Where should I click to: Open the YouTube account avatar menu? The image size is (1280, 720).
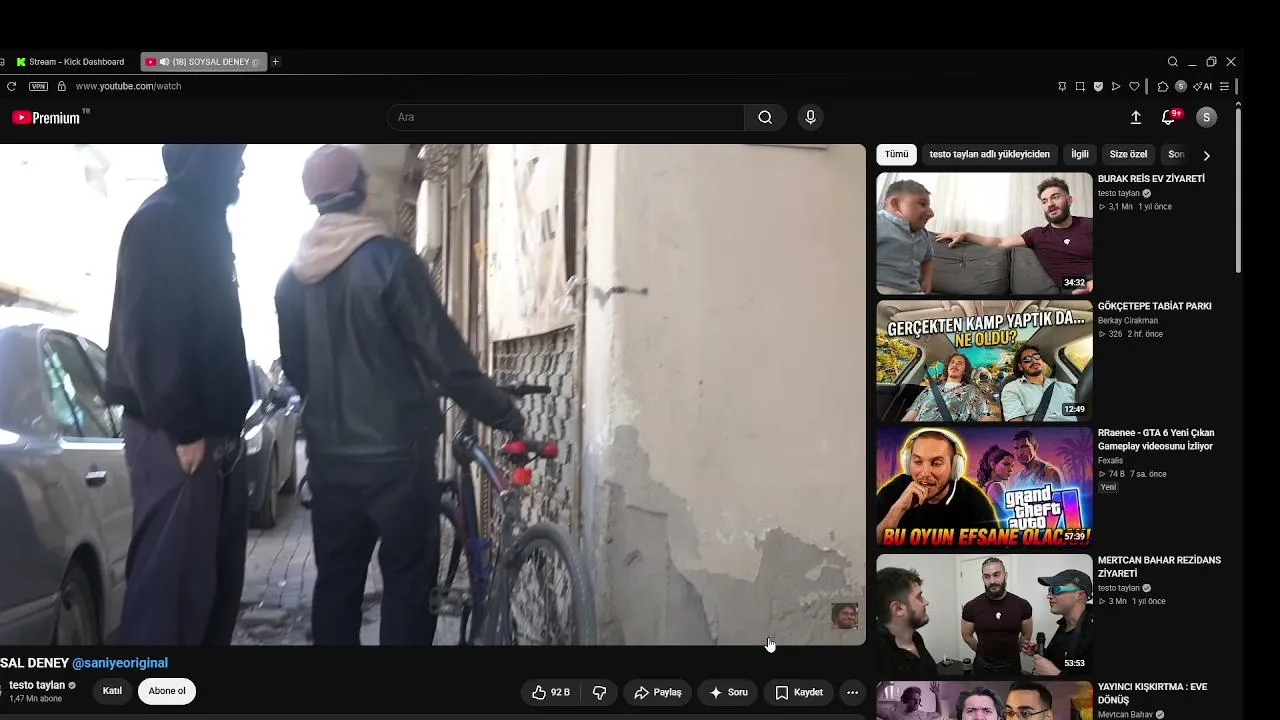pos(1207,117)
